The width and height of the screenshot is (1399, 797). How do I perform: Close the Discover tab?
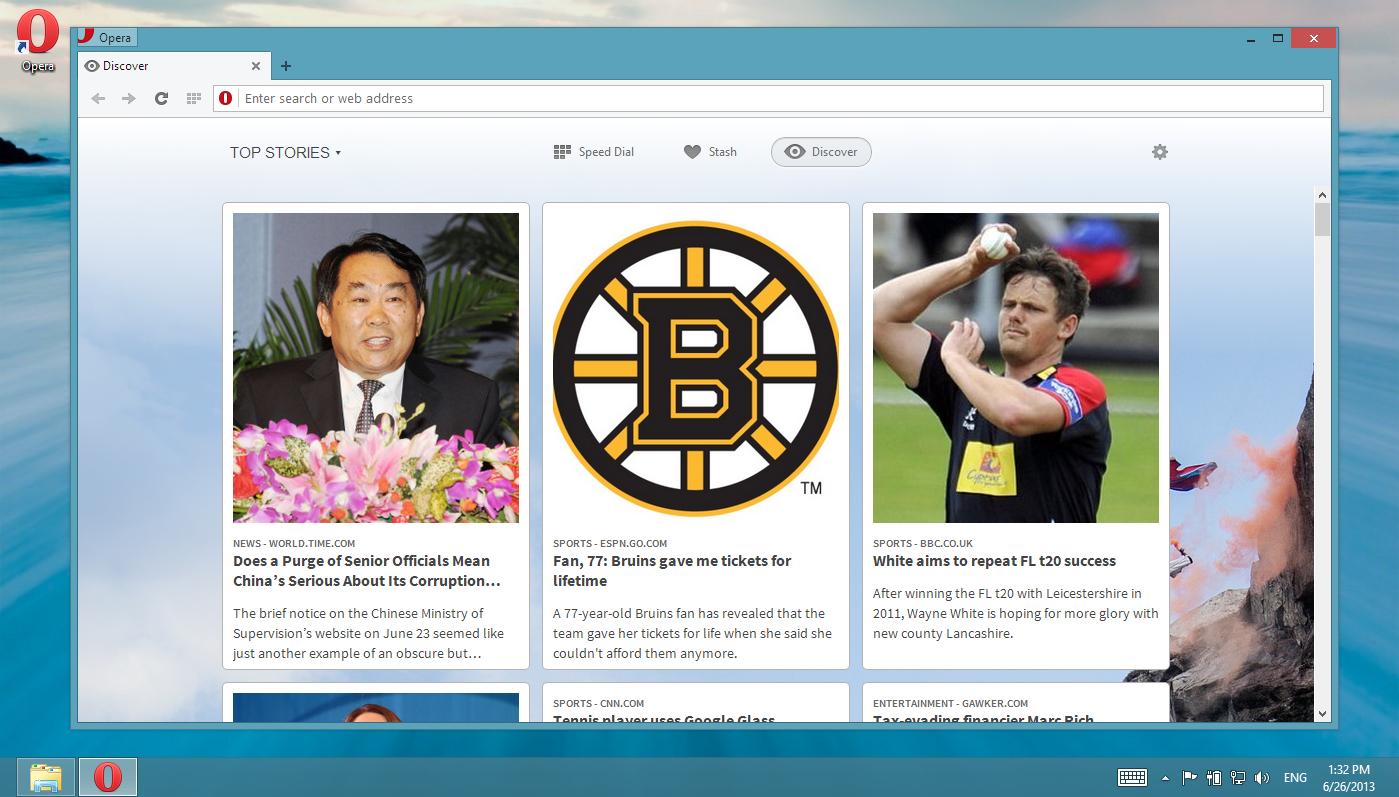point(255,66)
